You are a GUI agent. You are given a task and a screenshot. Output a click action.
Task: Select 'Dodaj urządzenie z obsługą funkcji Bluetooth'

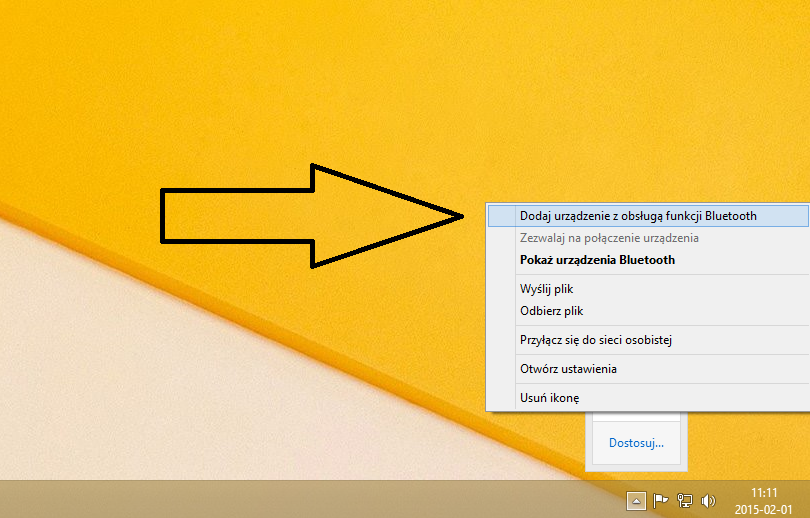[638, 215]
